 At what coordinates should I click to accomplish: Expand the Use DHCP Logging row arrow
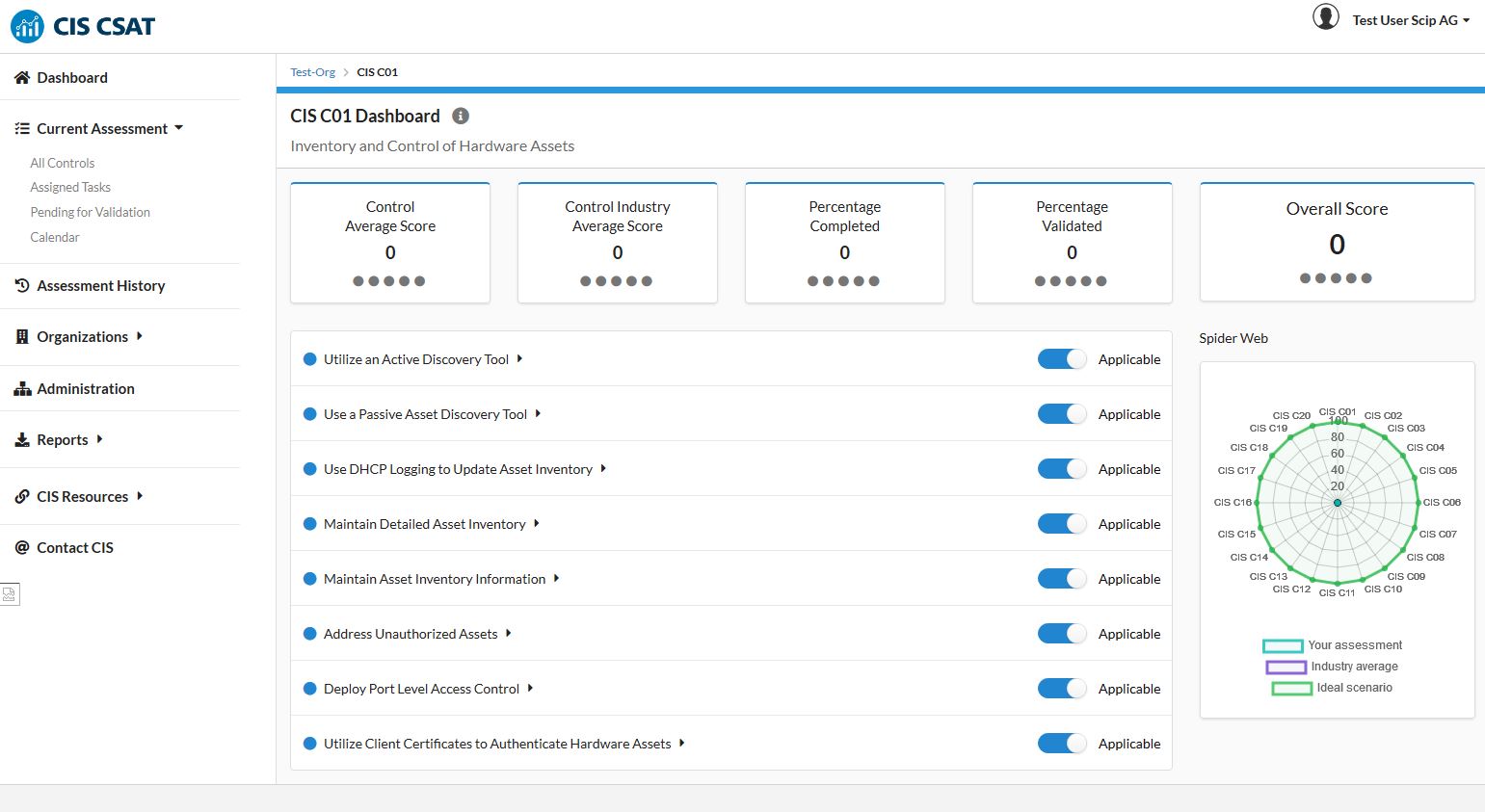click(603, 469)
